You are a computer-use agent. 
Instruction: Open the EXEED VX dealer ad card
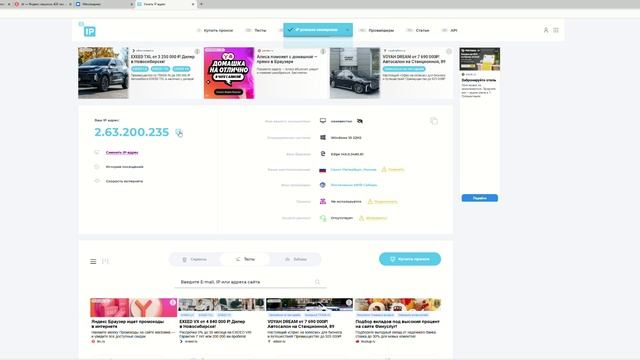222,320
